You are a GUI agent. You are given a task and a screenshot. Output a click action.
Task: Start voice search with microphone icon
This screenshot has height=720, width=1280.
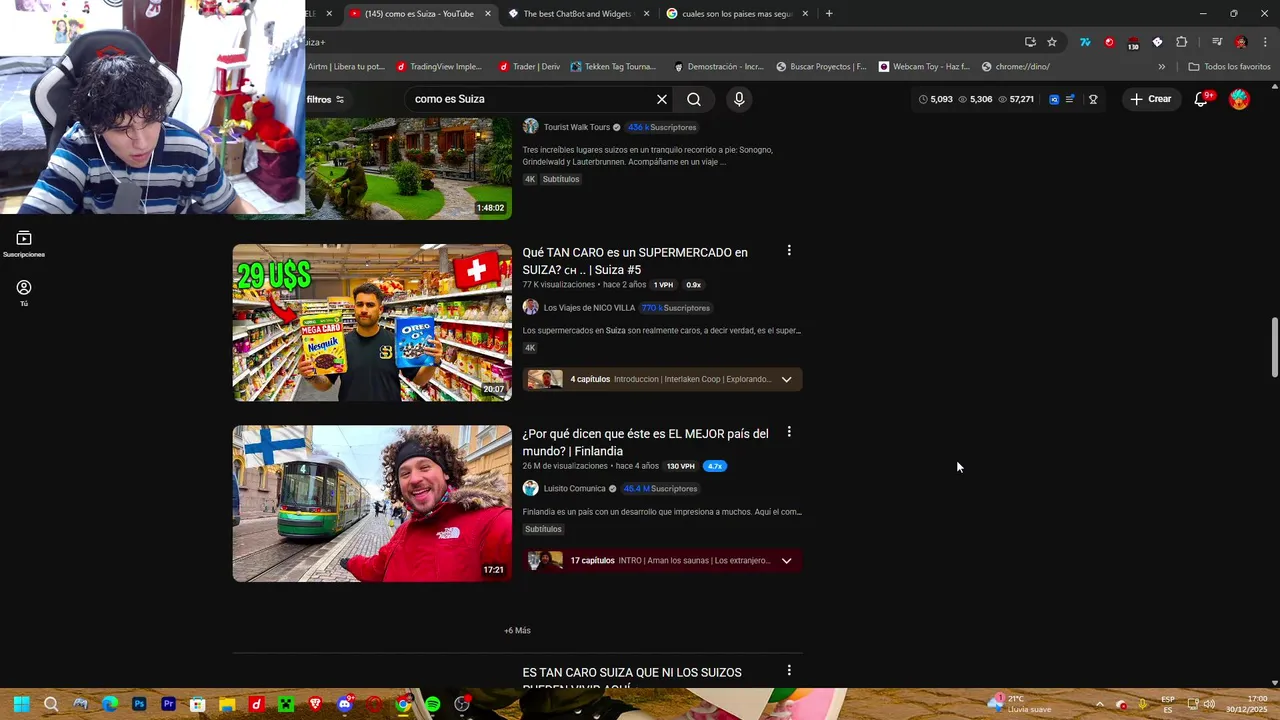point(739,99)
